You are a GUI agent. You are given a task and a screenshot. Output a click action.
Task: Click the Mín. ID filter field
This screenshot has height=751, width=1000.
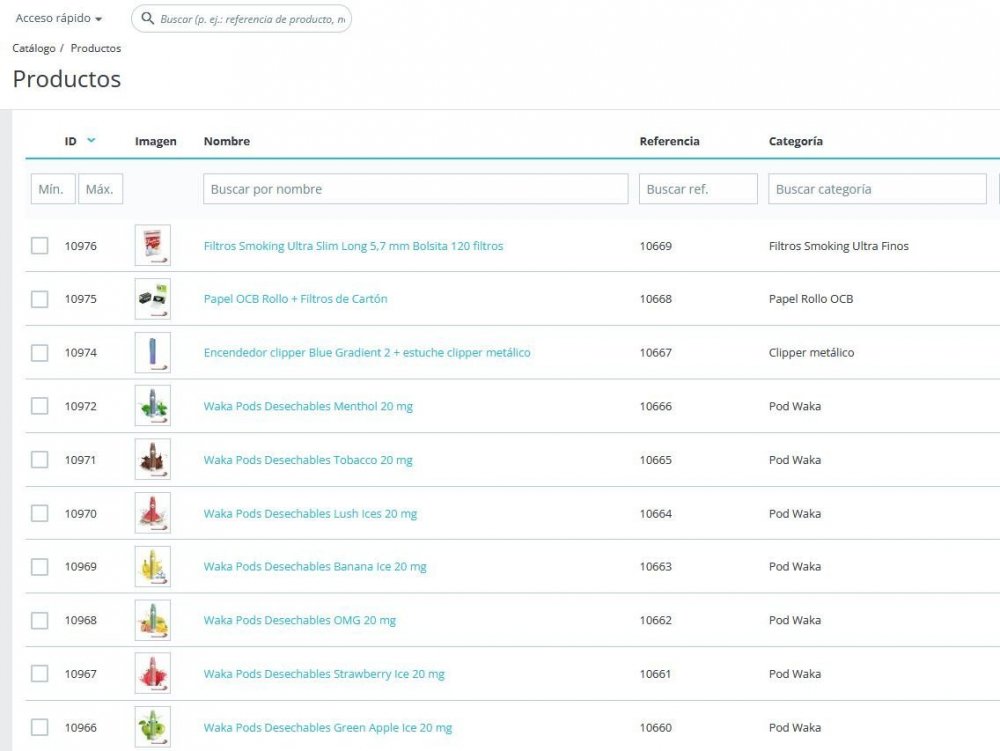click(x=53, y=189)
